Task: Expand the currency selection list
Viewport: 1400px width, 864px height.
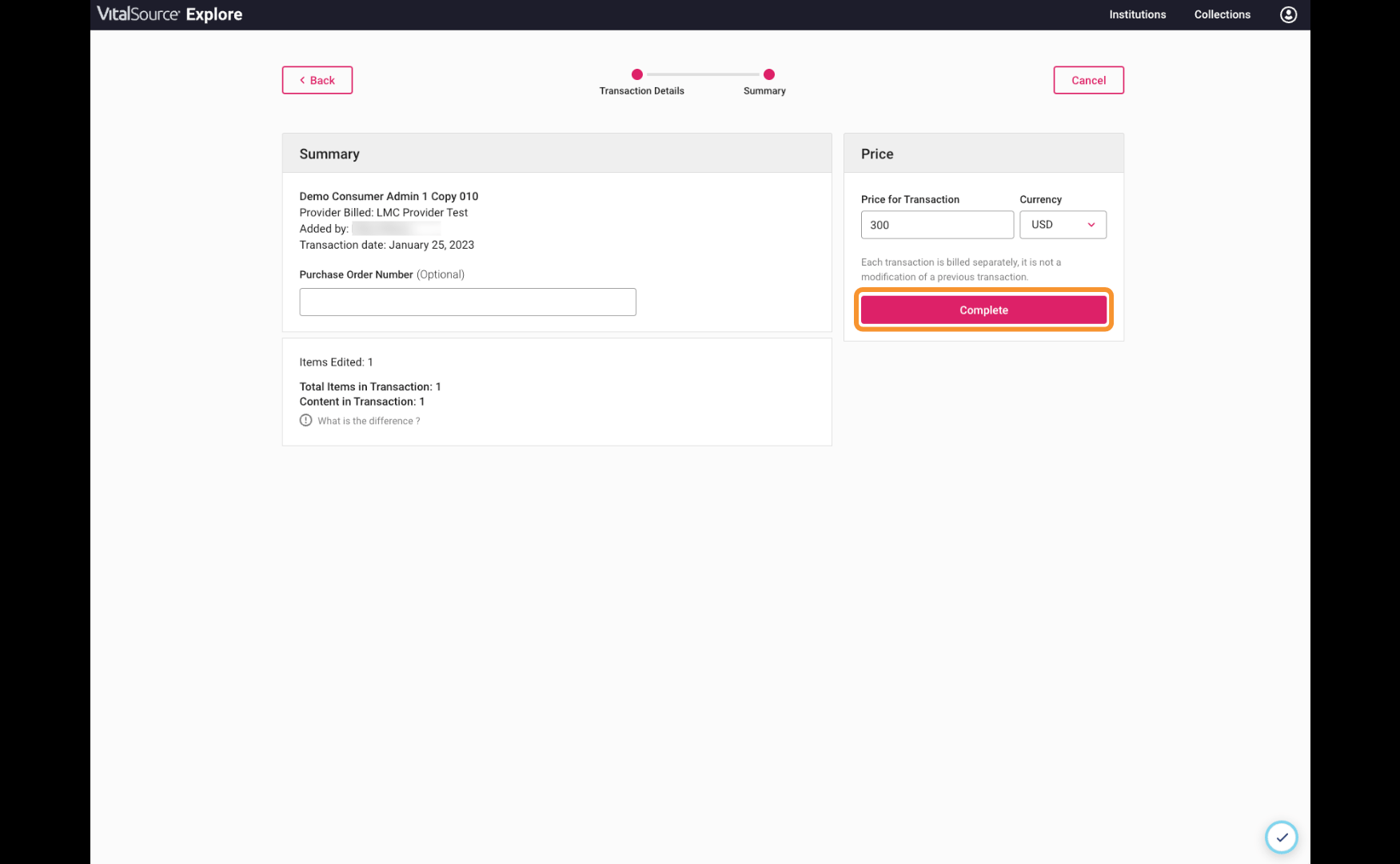Action: click(x=1063, y=225)
